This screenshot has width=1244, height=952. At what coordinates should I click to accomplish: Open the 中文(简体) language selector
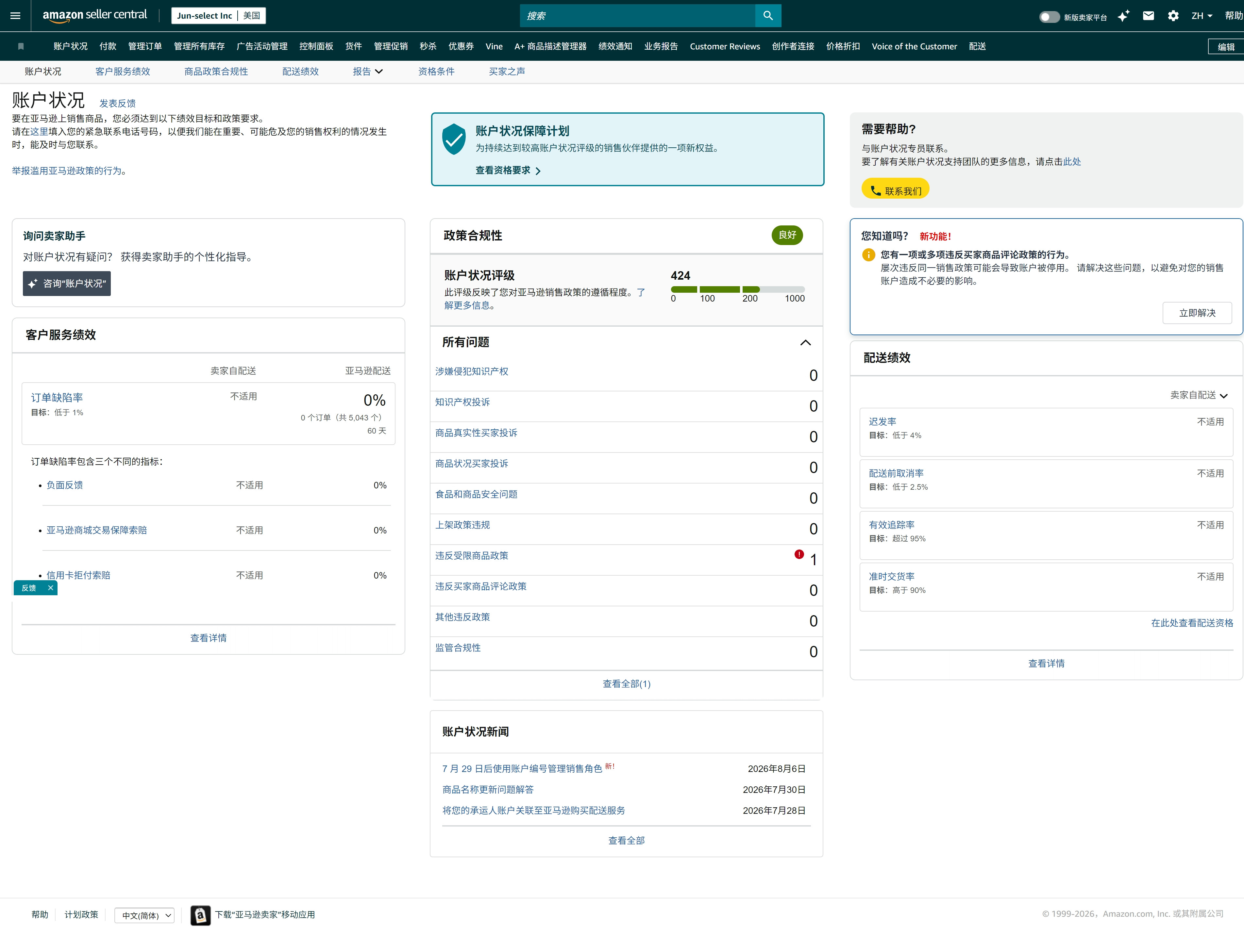point(144,915)
